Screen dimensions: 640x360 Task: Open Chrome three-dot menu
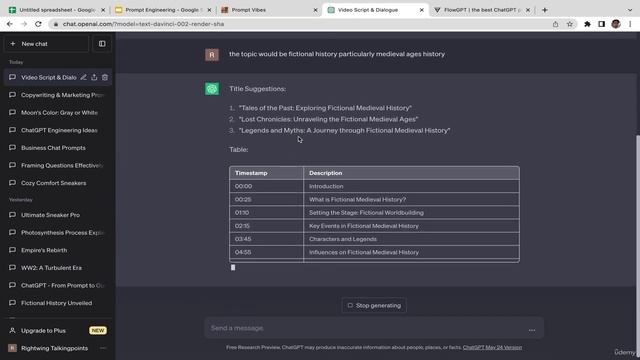click(630, 24)
